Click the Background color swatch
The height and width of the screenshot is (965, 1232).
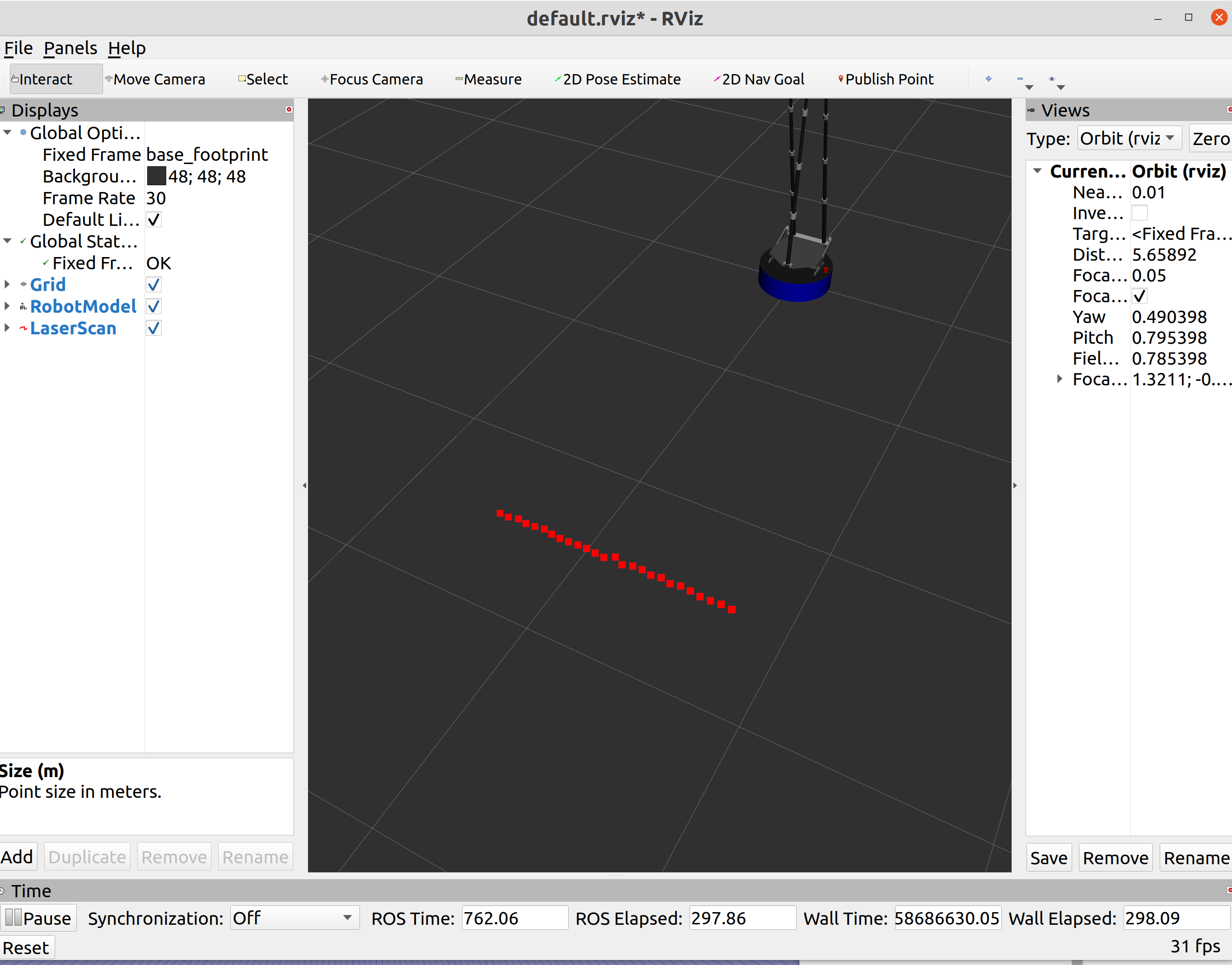[156, 176]
